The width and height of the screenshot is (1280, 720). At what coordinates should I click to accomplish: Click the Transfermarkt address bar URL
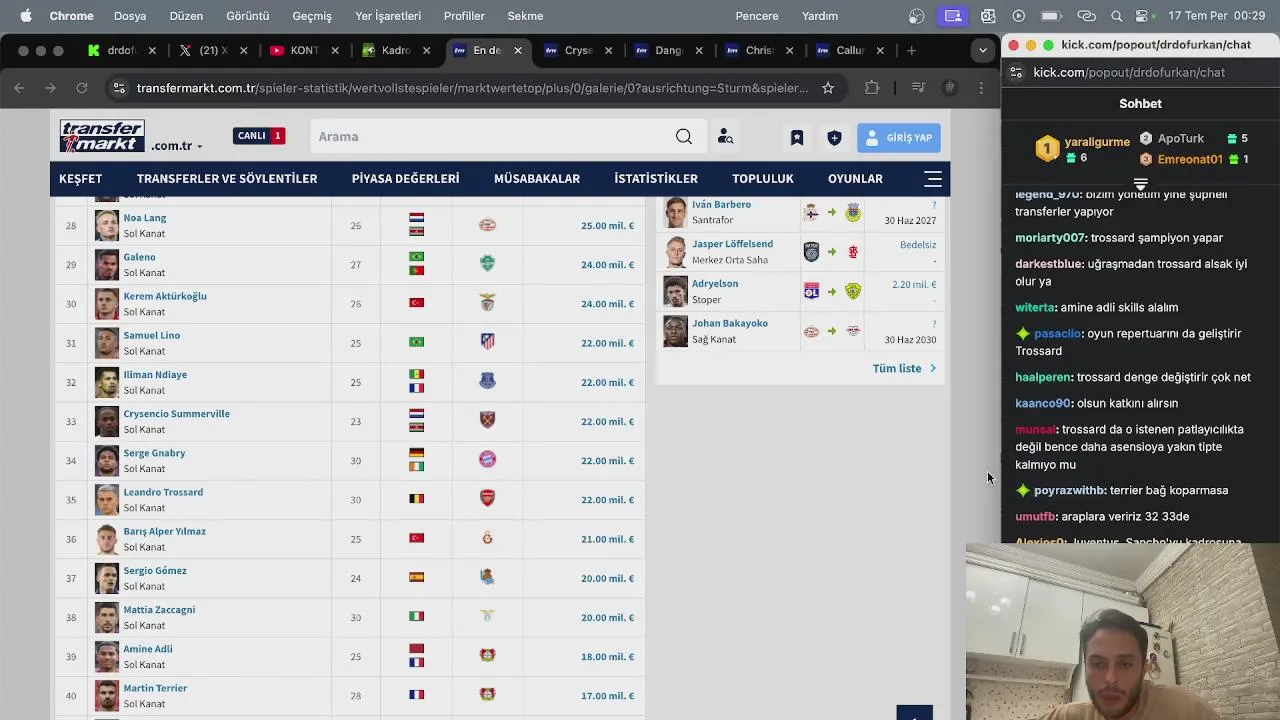coord(472,88)
